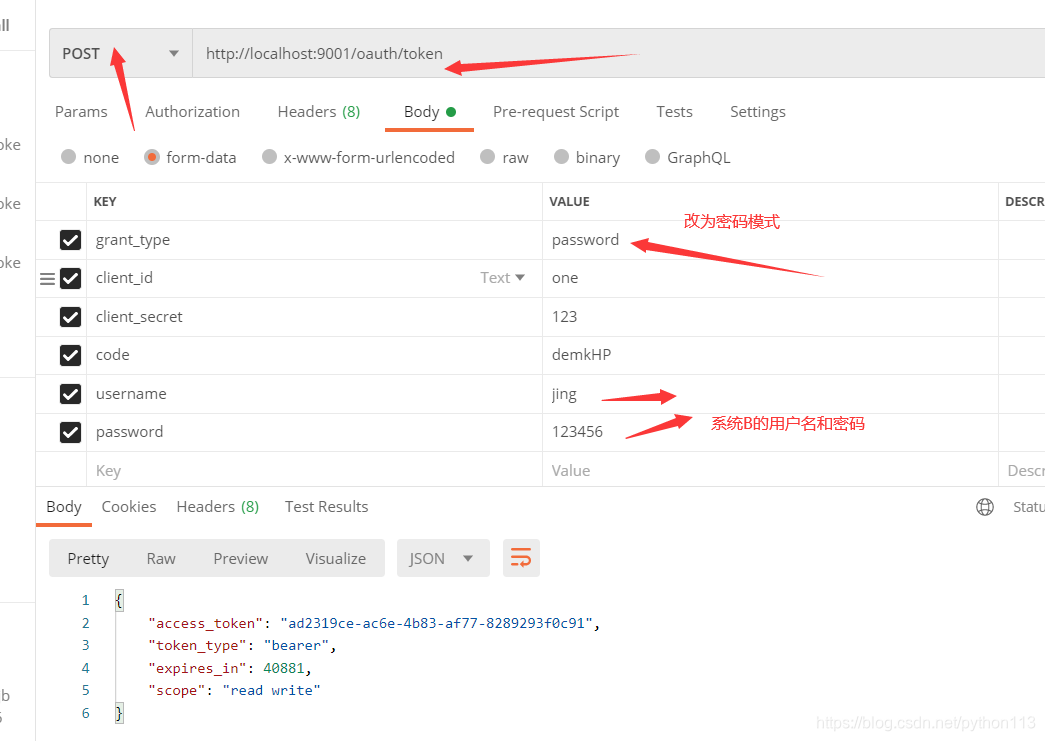Click the access_token value in response
Screen dimensions: 1045x741
click(x=437, y=624)
